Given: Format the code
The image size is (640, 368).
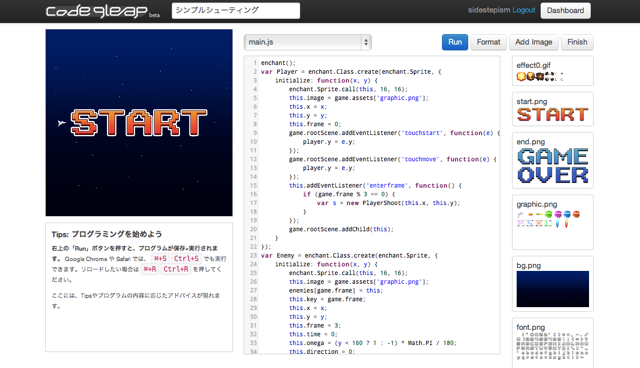Looking at the screenshot, I should (488, 42).
